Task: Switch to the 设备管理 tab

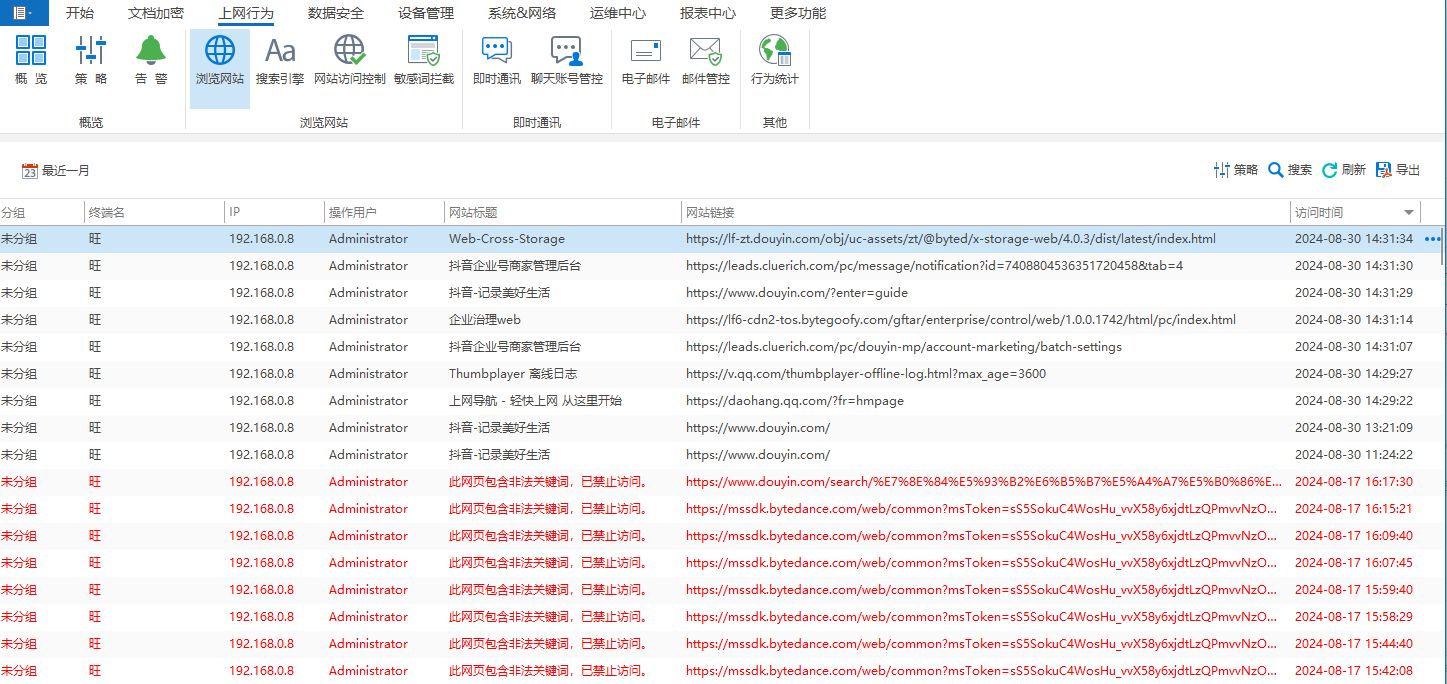Action: click(x=426, y=13)
